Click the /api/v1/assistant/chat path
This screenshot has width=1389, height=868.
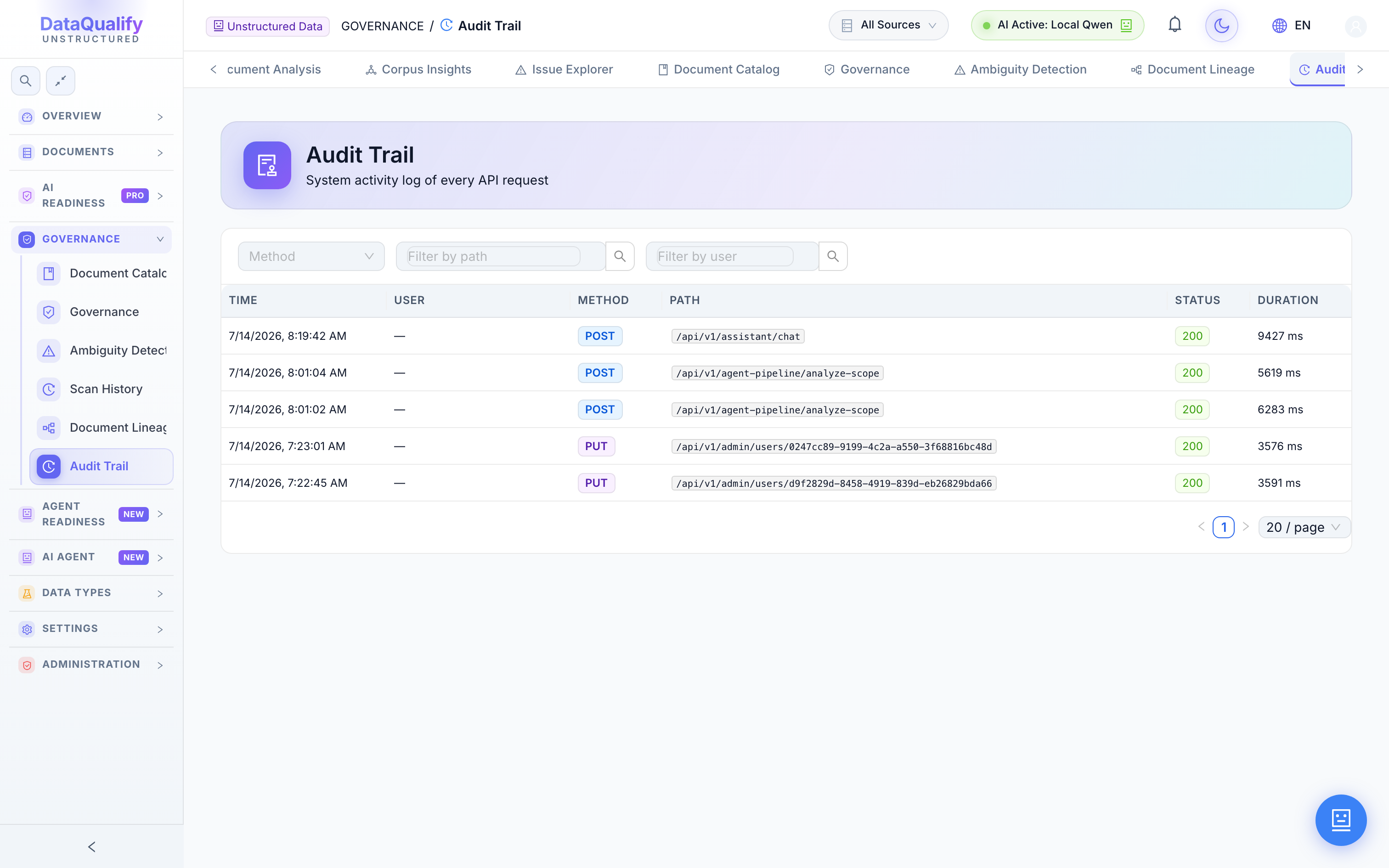[x=738, y=336]
